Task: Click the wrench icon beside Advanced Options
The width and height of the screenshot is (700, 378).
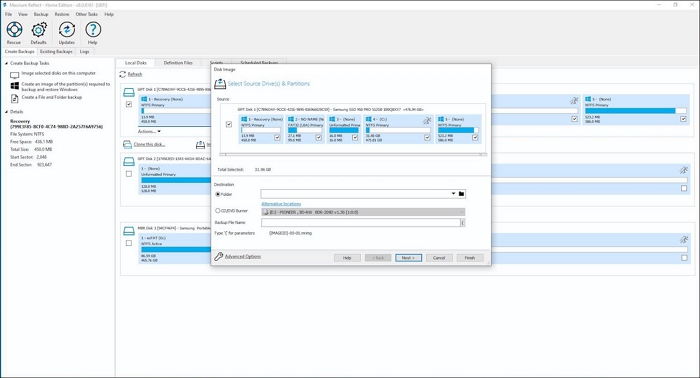Action: click(218, 256)
